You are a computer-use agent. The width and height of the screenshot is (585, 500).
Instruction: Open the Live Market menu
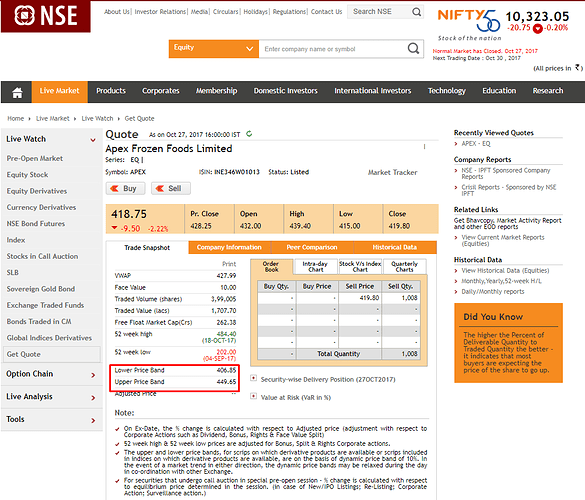point(60,91)
